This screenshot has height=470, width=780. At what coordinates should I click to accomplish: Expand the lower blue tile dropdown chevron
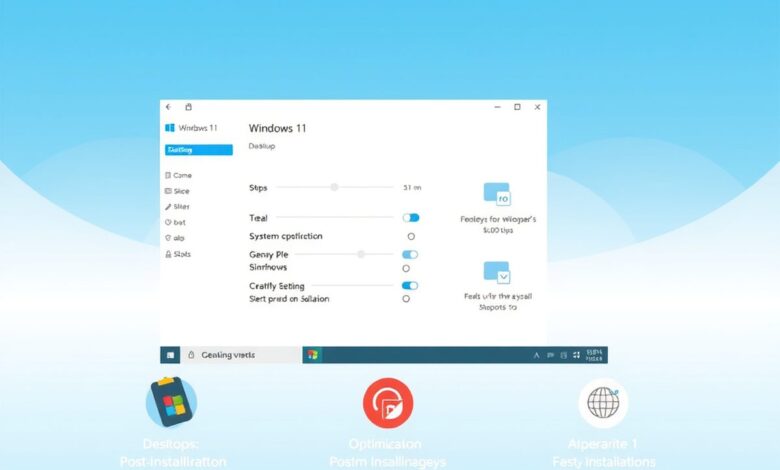pos(503,277)
